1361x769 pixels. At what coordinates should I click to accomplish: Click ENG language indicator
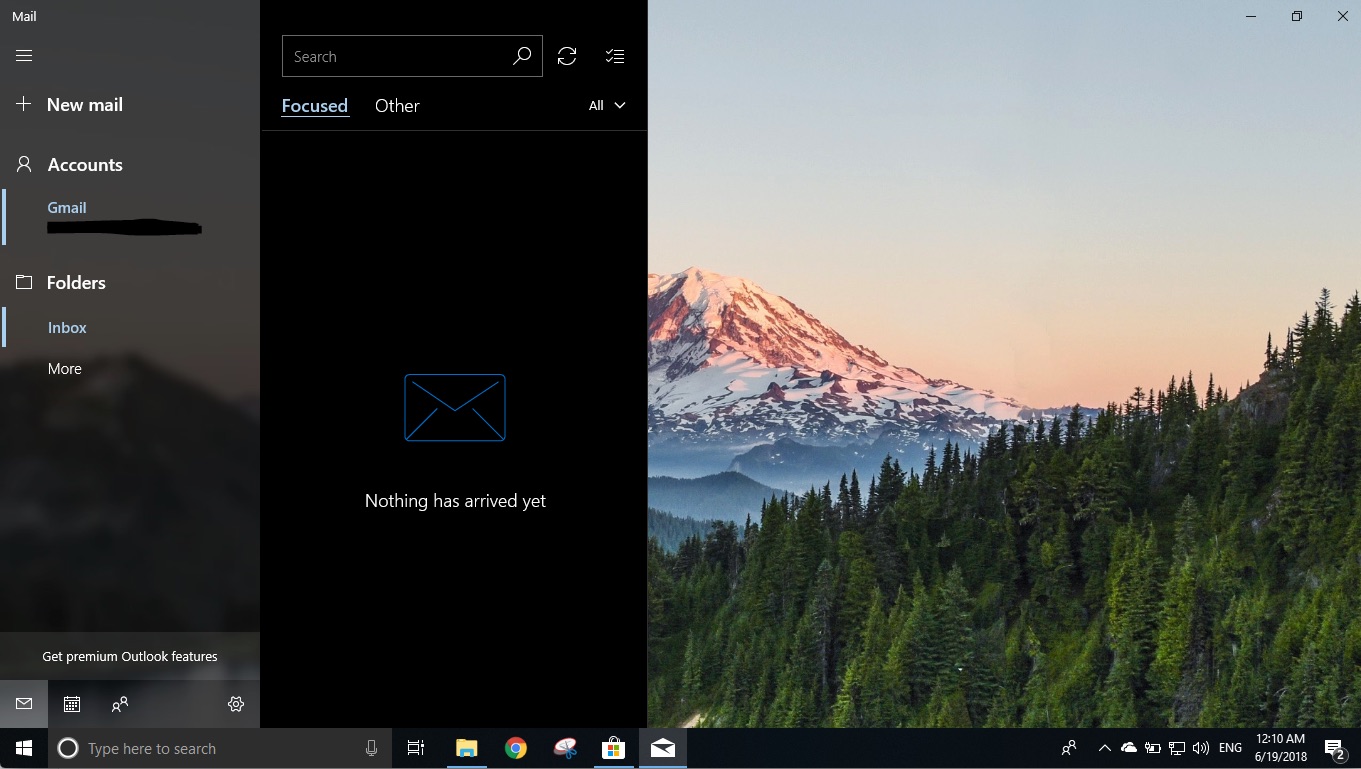(x=1231, y=748)
